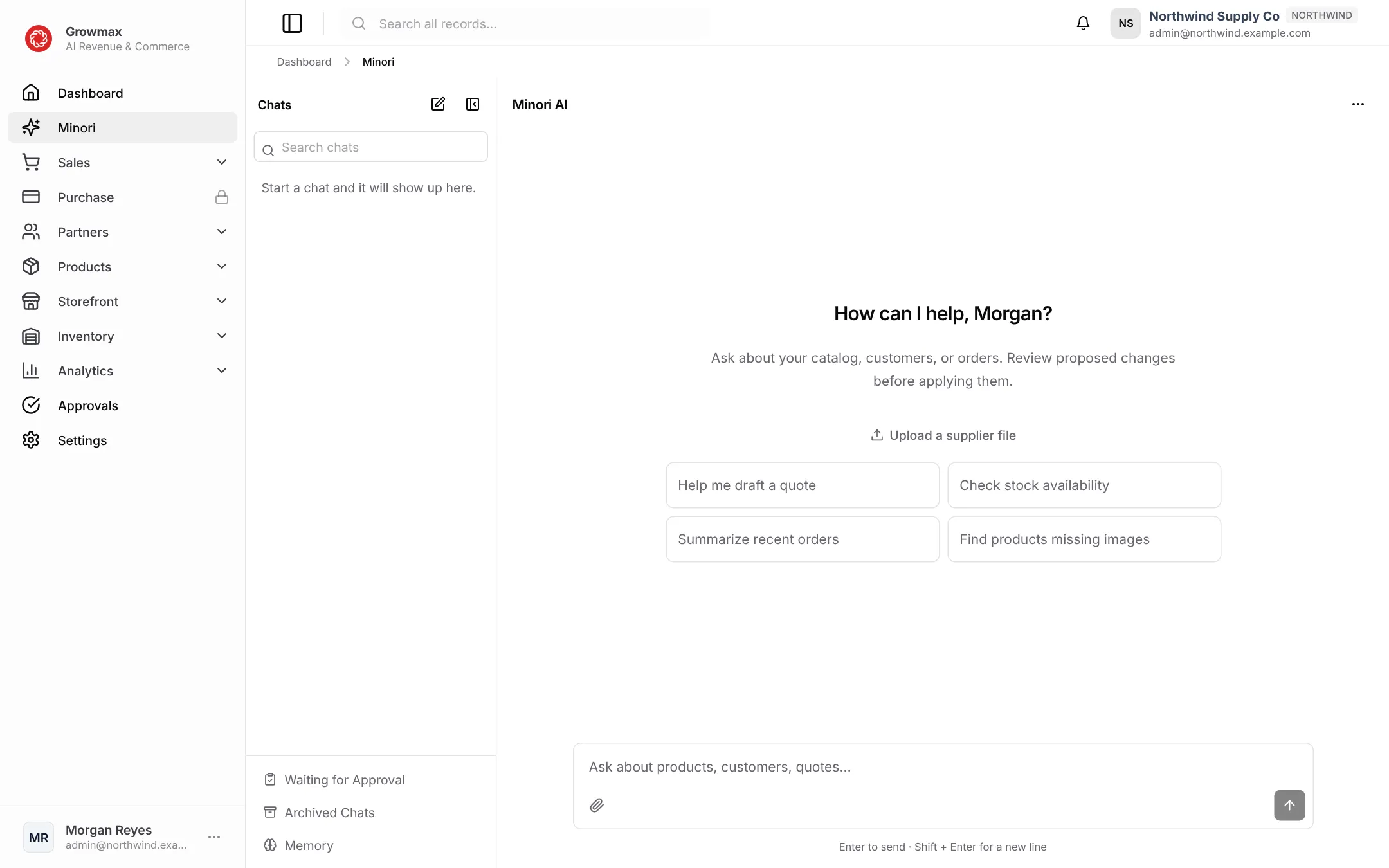The height and width of the screenshot is (868, 1389).
Task: Choose the Check stock availability suggestion
Action: tap(1084, 485)
